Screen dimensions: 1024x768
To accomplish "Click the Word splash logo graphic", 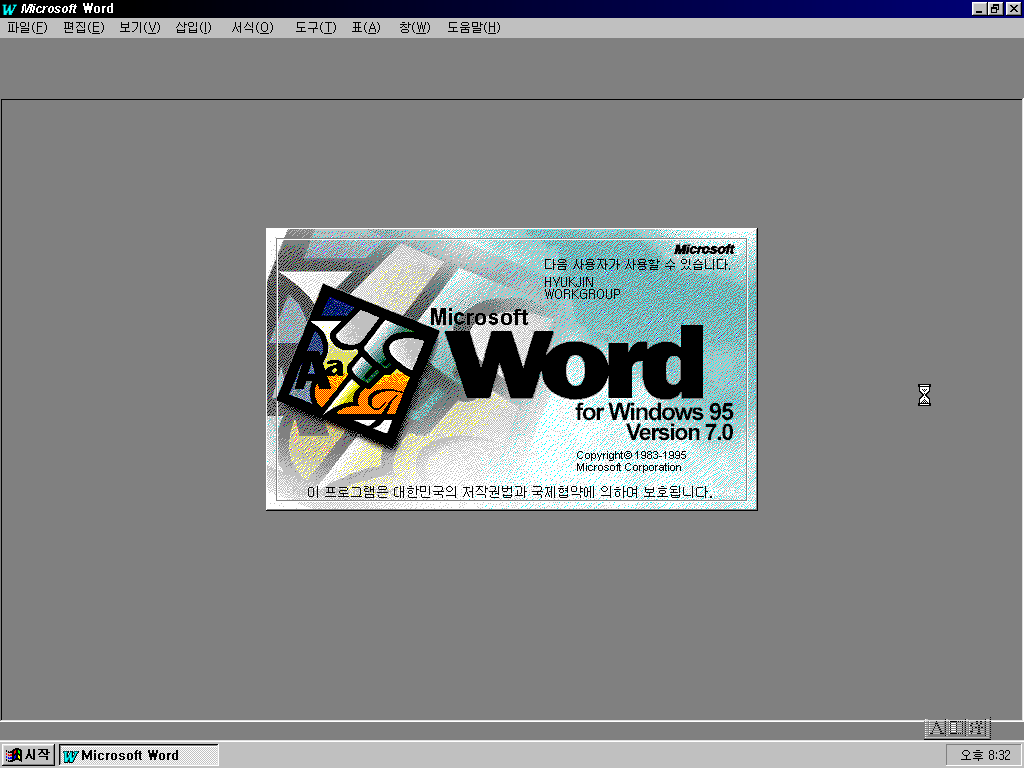I will pyautogui.click(x=358, y=366).
